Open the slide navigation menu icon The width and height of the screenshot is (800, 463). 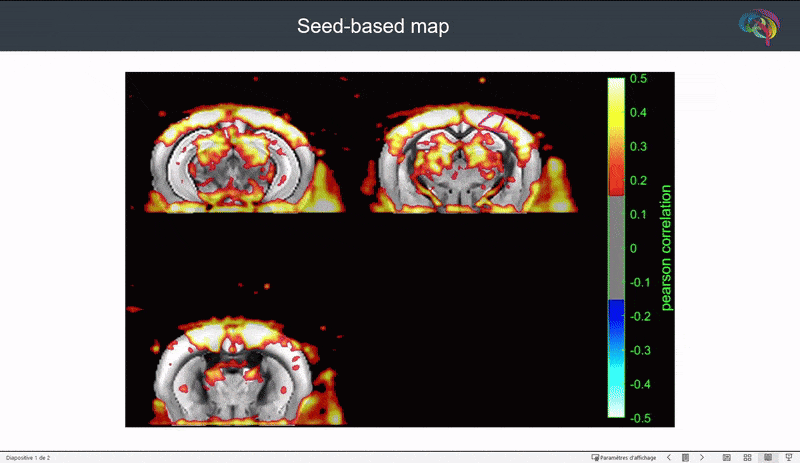pos(685,457)
